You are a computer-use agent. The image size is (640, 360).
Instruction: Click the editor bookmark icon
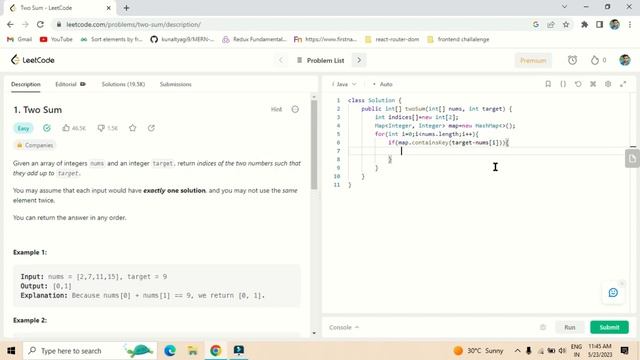[548, 84]
